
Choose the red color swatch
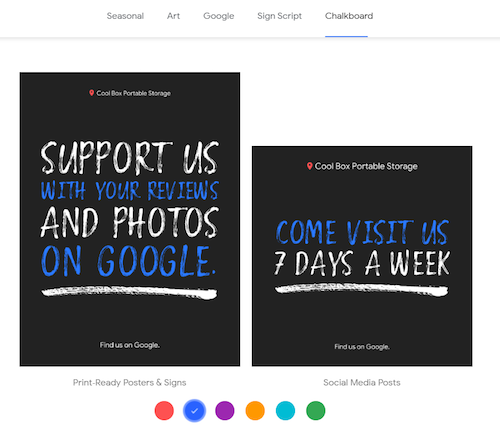point(164,411)
